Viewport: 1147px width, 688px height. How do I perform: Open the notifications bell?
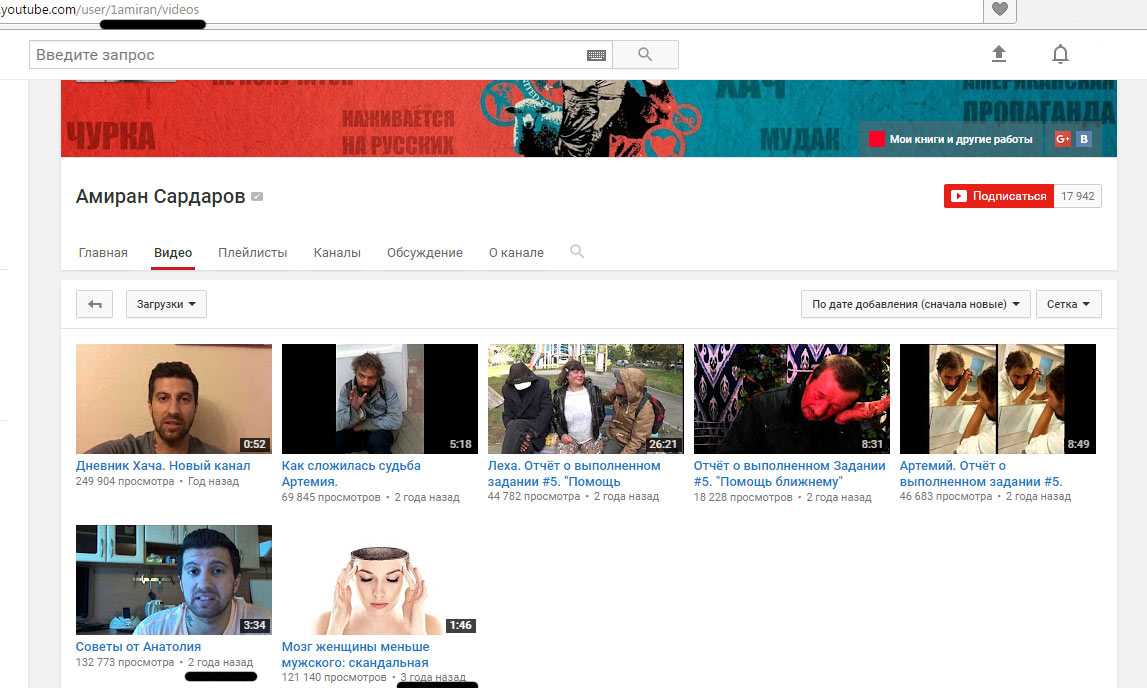1060,54
